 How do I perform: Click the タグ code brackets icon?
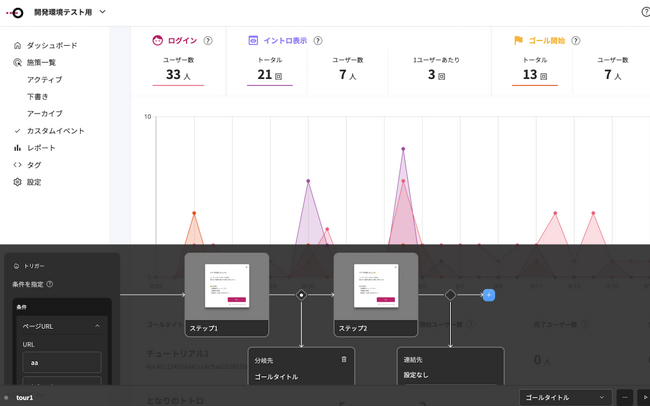tap(18, 165)
